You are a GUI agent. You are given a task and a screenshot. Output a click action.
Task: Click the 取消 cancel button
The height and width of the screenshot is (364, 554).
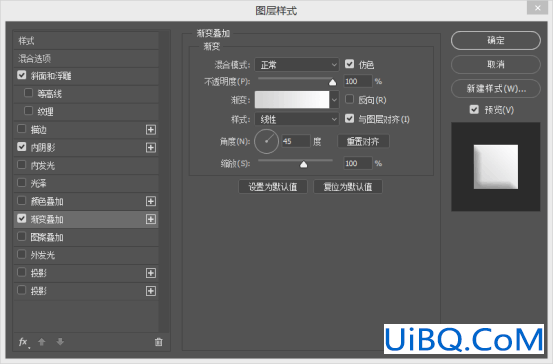click(x=496, y=64)
